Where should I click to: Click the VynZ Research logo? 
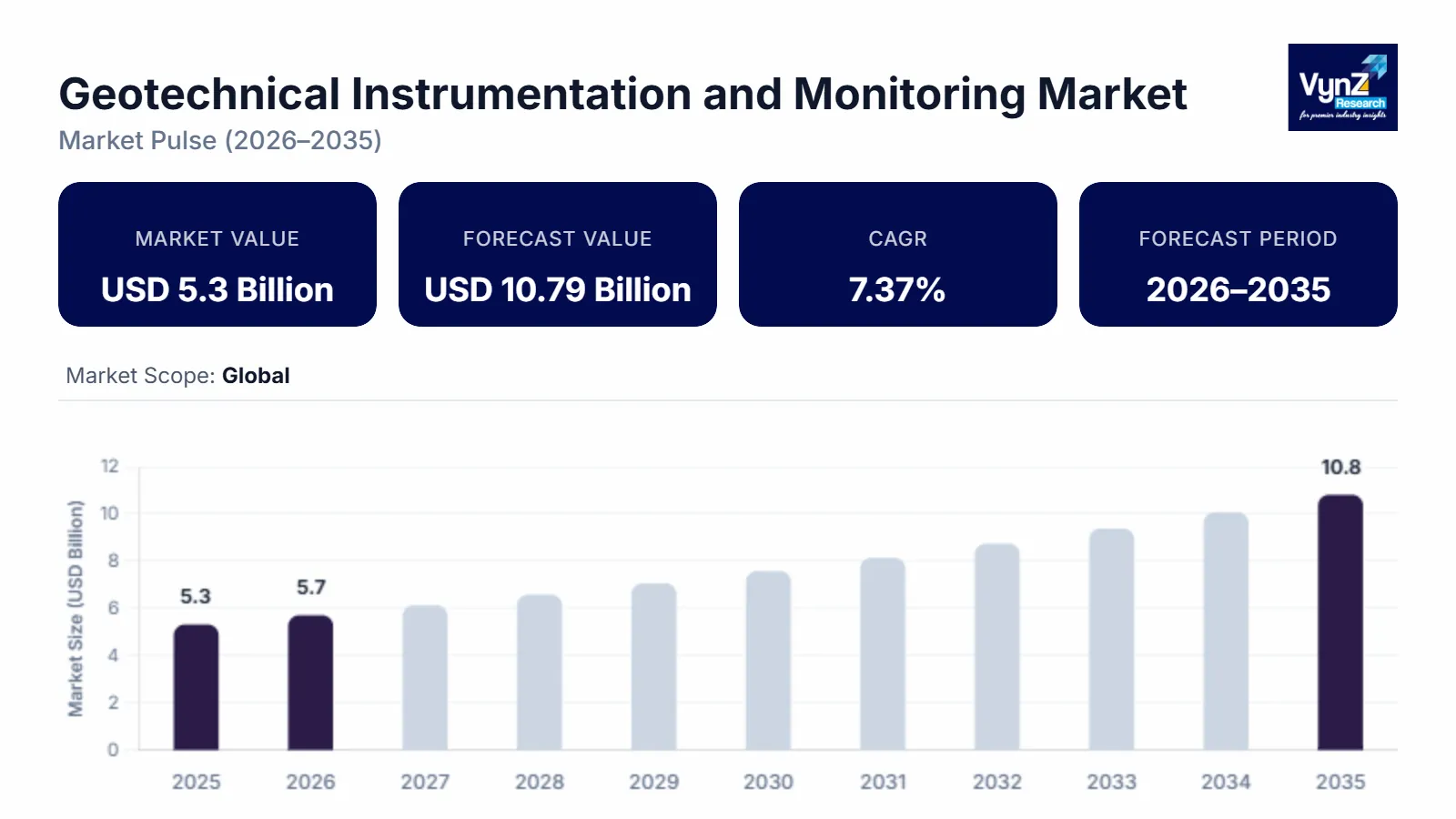point(1341,88)
